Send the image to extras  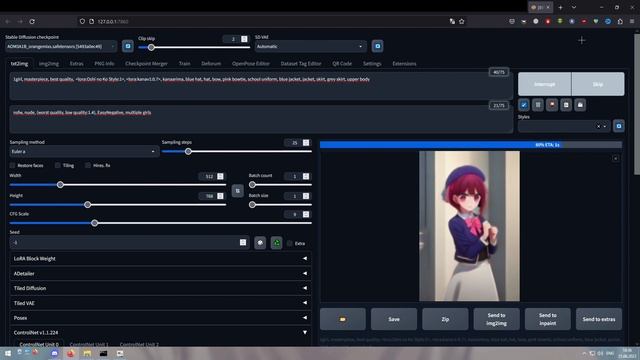coord(599,319)
